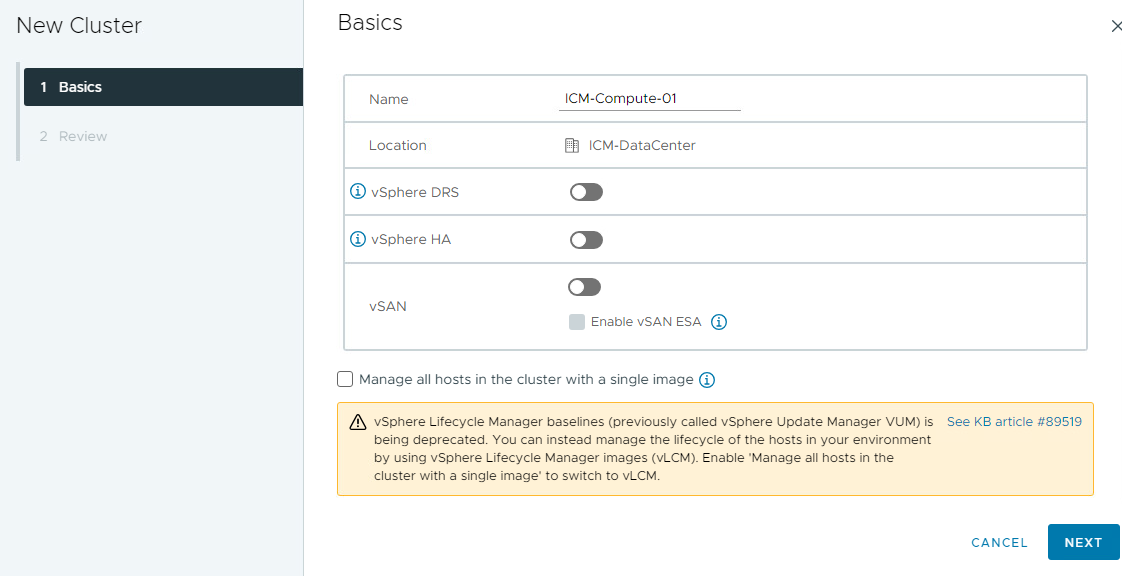Click the vSphere HA label
Viewport: 1122px width, 576px height.
point(411,240)
